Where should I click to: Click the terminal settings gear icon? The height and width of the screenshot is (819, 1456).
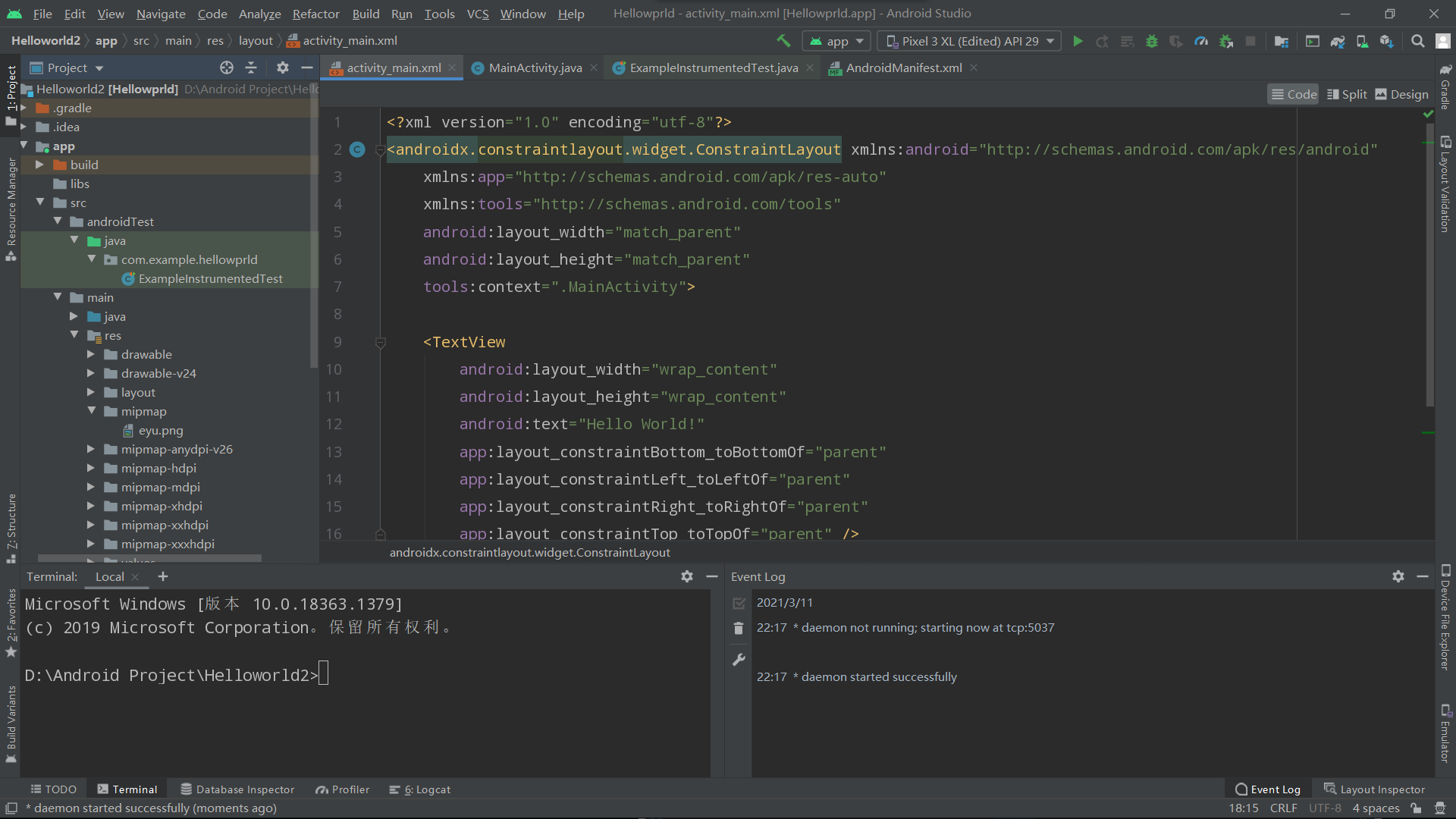[686, 576]
